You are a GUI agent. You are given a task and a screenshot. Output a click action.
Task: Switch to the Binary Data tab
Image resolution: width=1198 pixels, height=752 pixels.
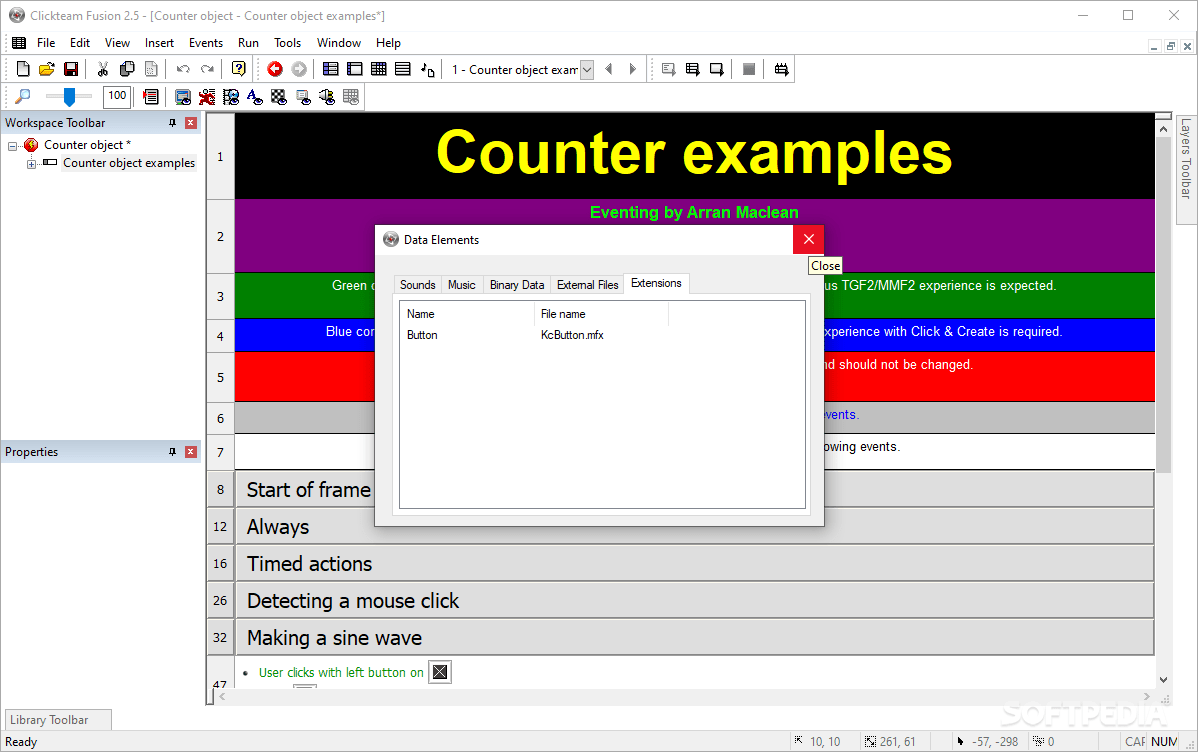pyautogui.click(x=516, y=285)
